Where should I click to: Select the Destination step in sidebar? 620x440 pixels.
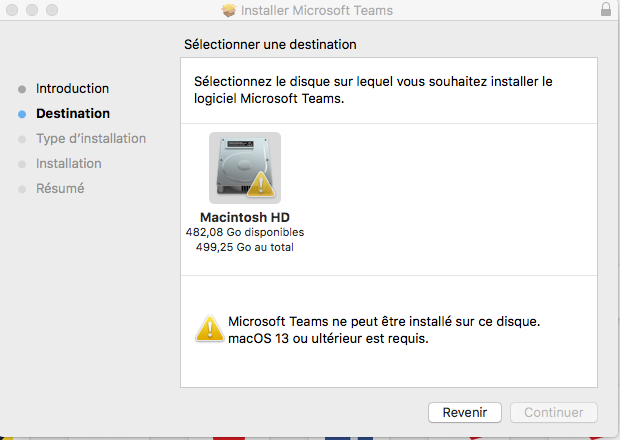pyautogui.click(x=73, y=114)
